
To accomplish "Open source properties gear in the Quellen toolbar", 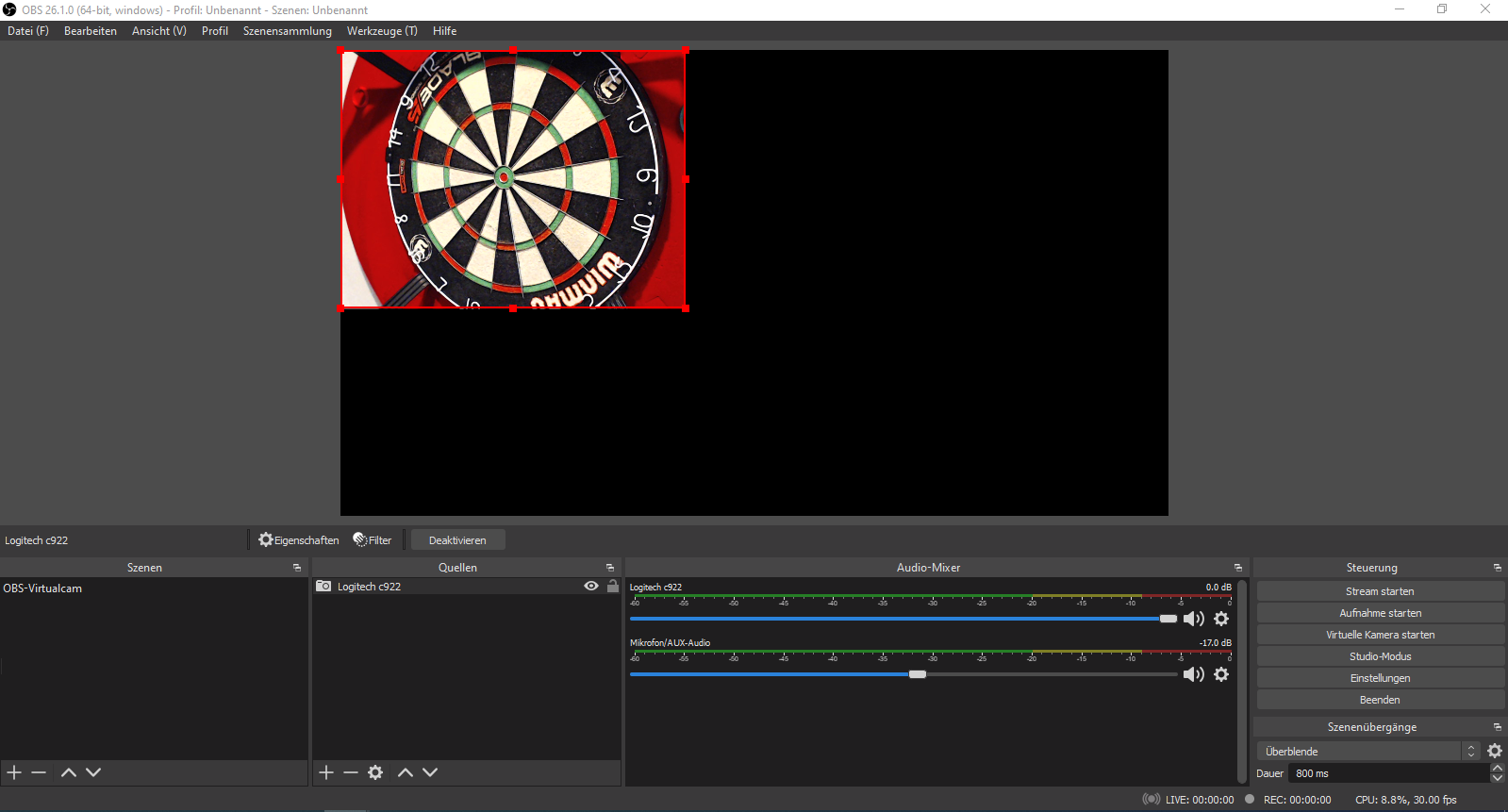I will (x=375, y=772).
